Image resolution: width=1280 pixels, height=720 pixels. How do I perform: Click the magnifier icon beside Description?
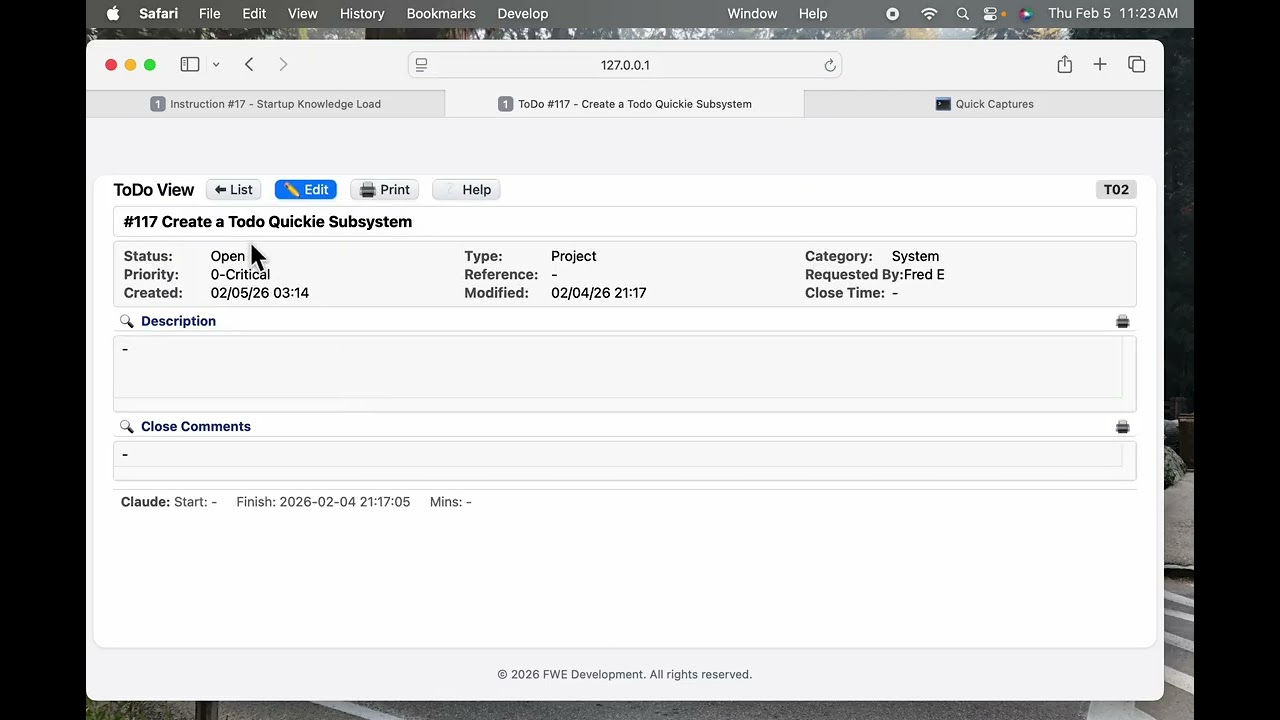pos(126,321)
